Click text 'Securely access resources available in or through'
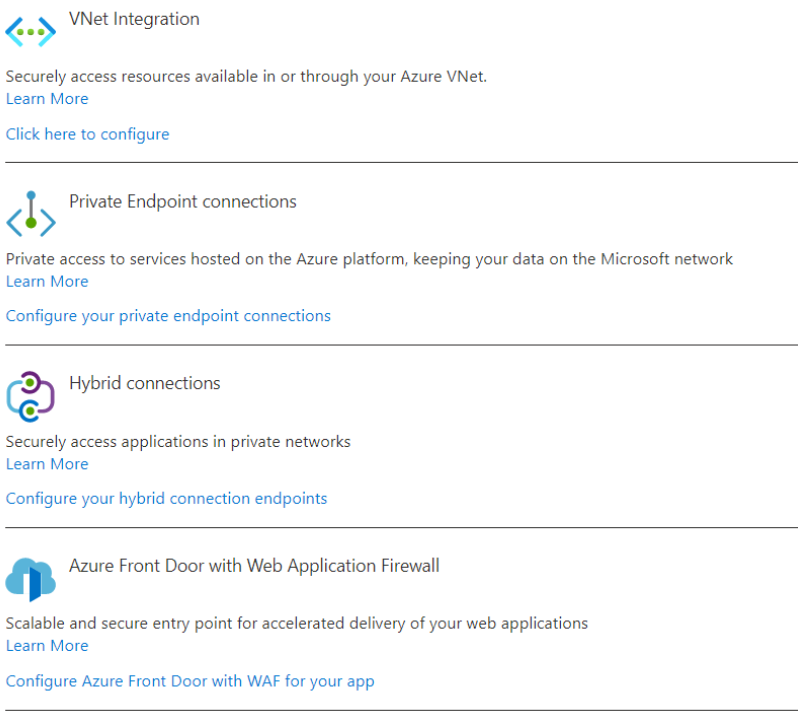Image resolution: width=802 pixels, height=714 pixels. pos(182,77)
